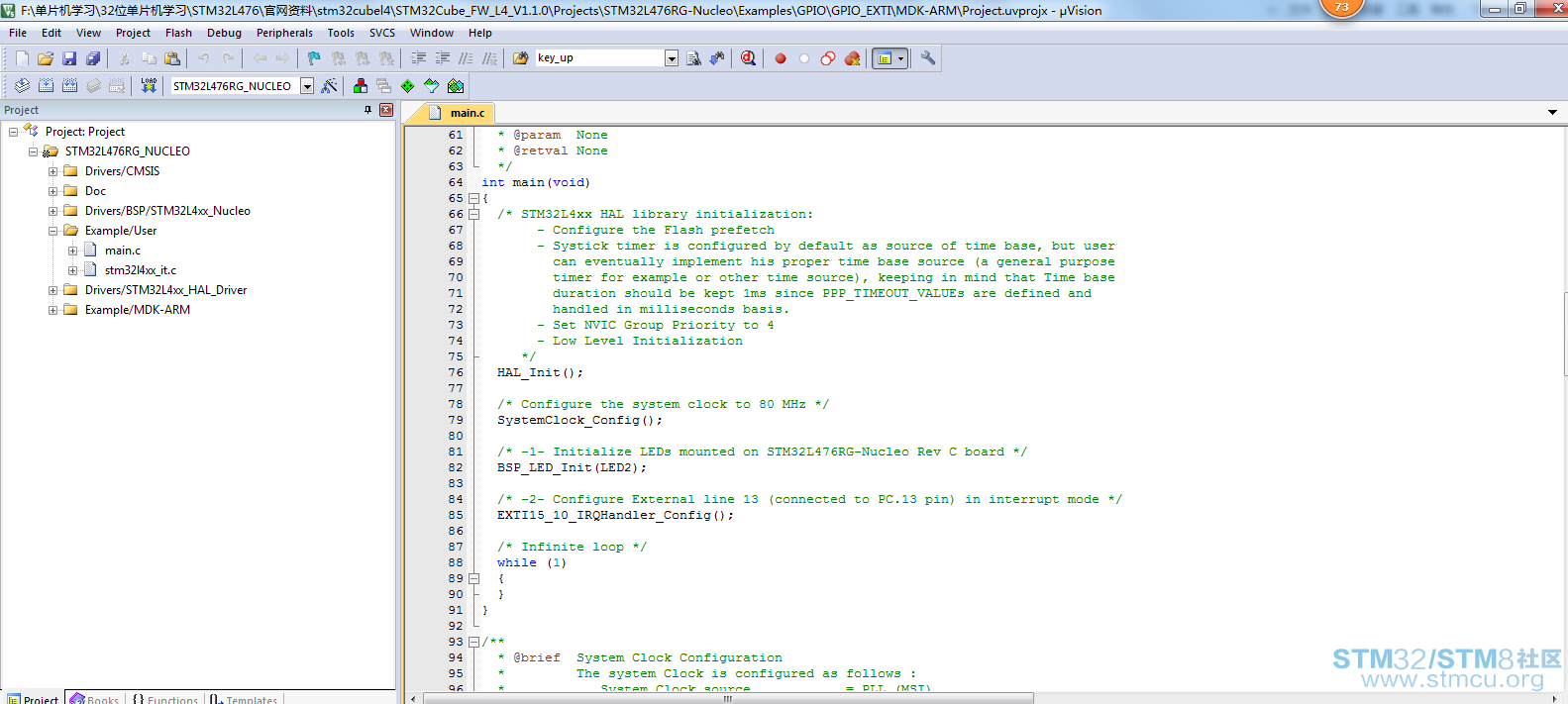Translate current file icon
Viewport: 1568px width, 704px height.
pos(22,86)
